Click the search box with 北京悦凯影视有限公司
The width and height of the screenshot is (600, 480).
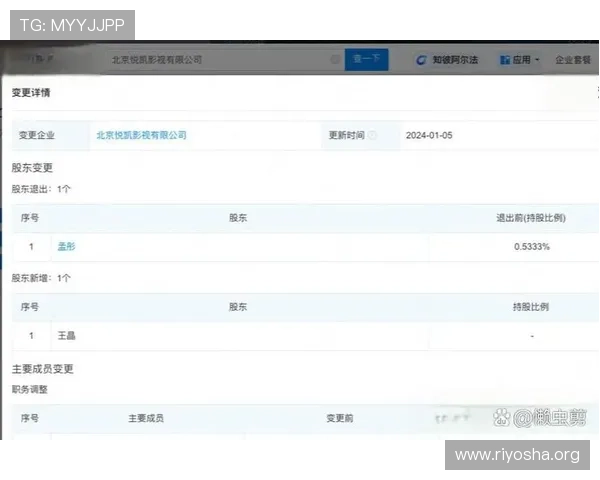click(x=224, y=60)
